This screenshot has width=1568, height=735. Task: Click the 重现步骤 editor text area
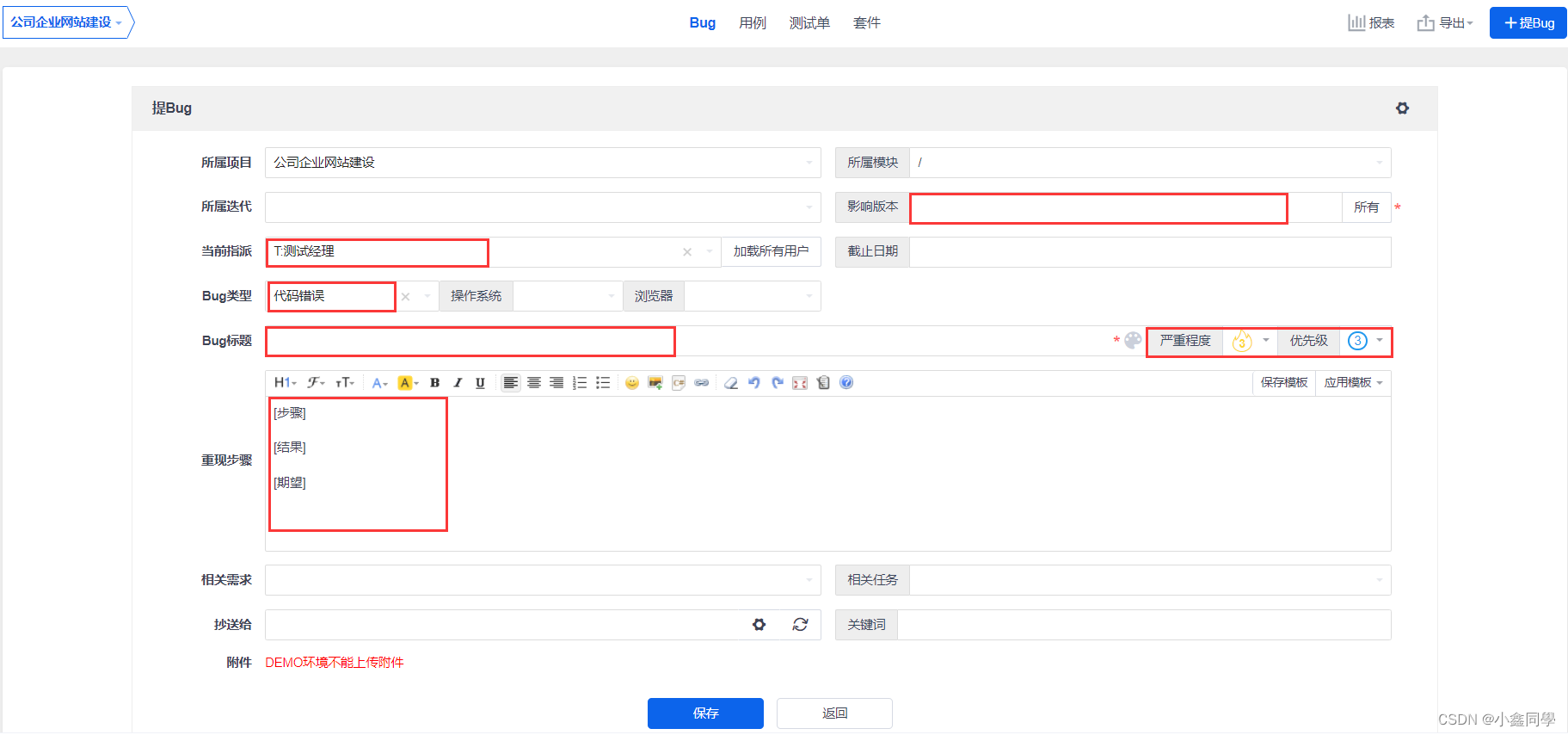point(827,473)
